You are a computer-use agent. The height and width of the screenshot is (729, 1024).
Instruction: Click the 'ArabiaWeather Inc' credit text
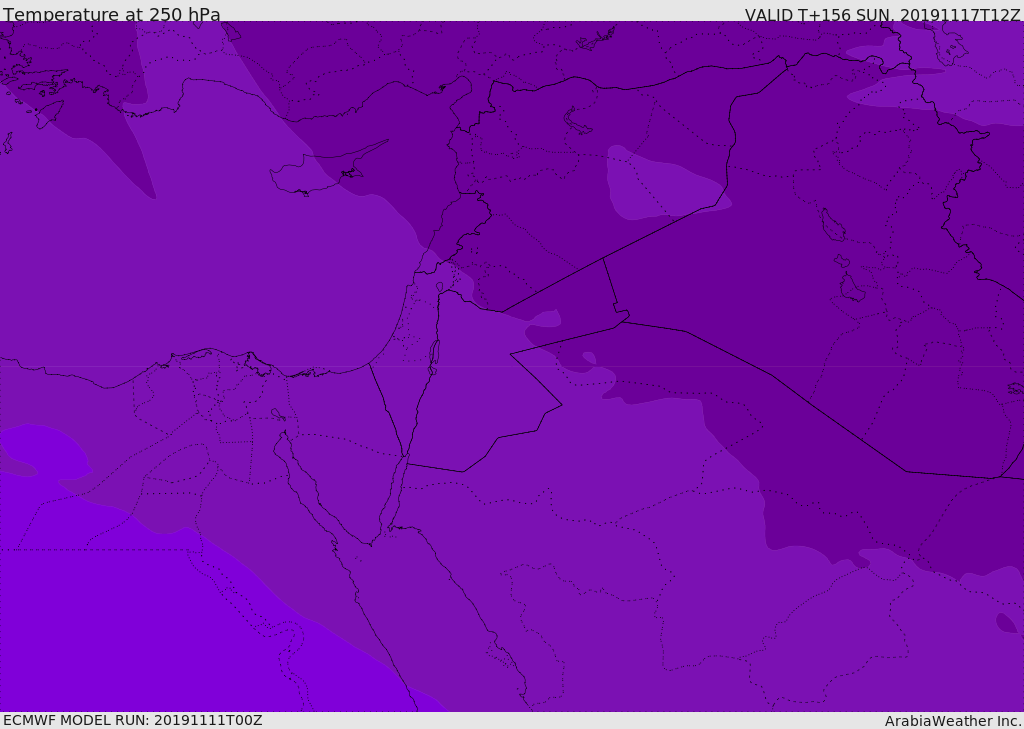pos(952,721)
